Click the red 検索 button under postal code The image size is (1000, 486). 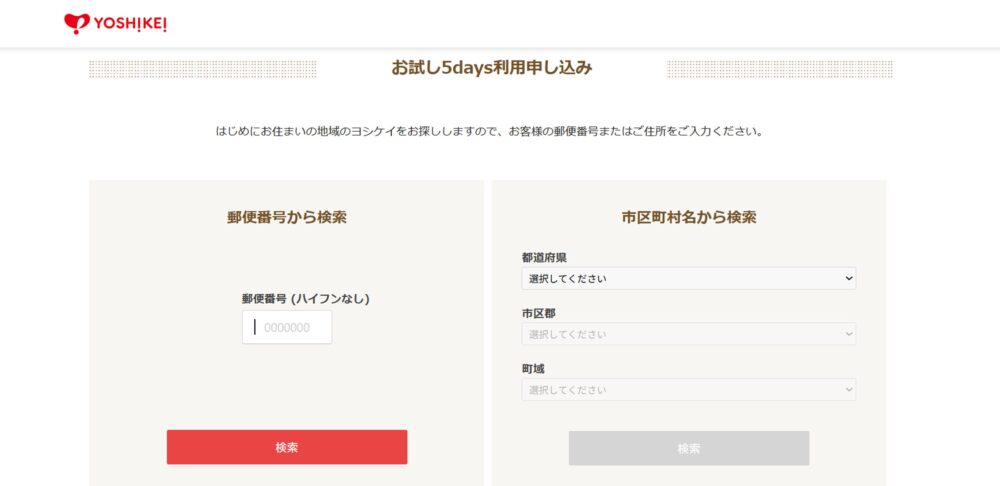point(287,447)
